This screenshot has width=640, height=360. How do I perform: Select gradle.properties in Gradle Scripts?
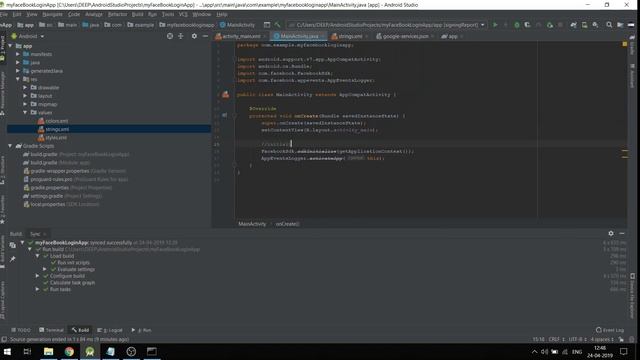click(x=49, y=188)
